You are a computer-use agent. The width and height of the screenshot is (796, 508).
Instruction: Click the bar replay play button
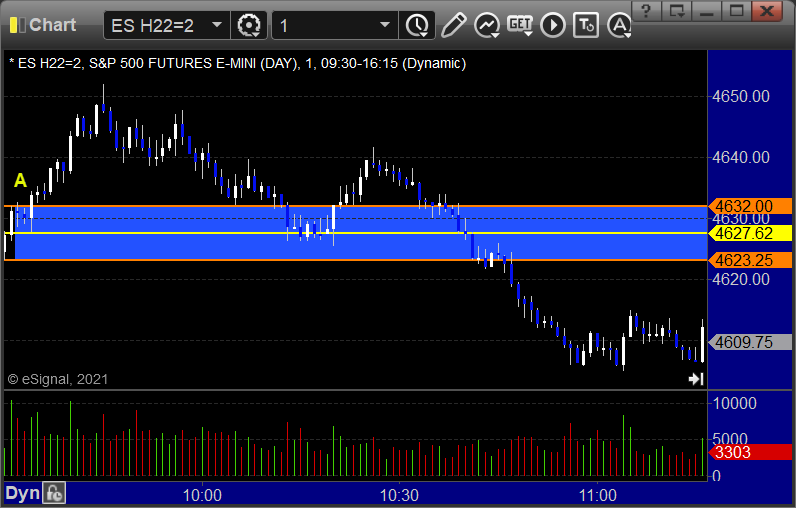553,25
